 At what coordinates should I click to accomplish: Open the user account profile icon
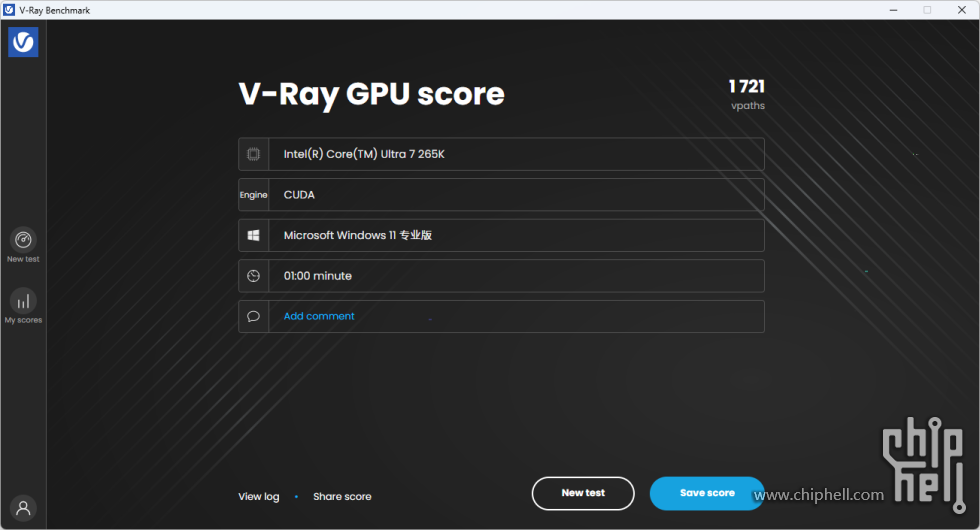[x=23, y=508]
